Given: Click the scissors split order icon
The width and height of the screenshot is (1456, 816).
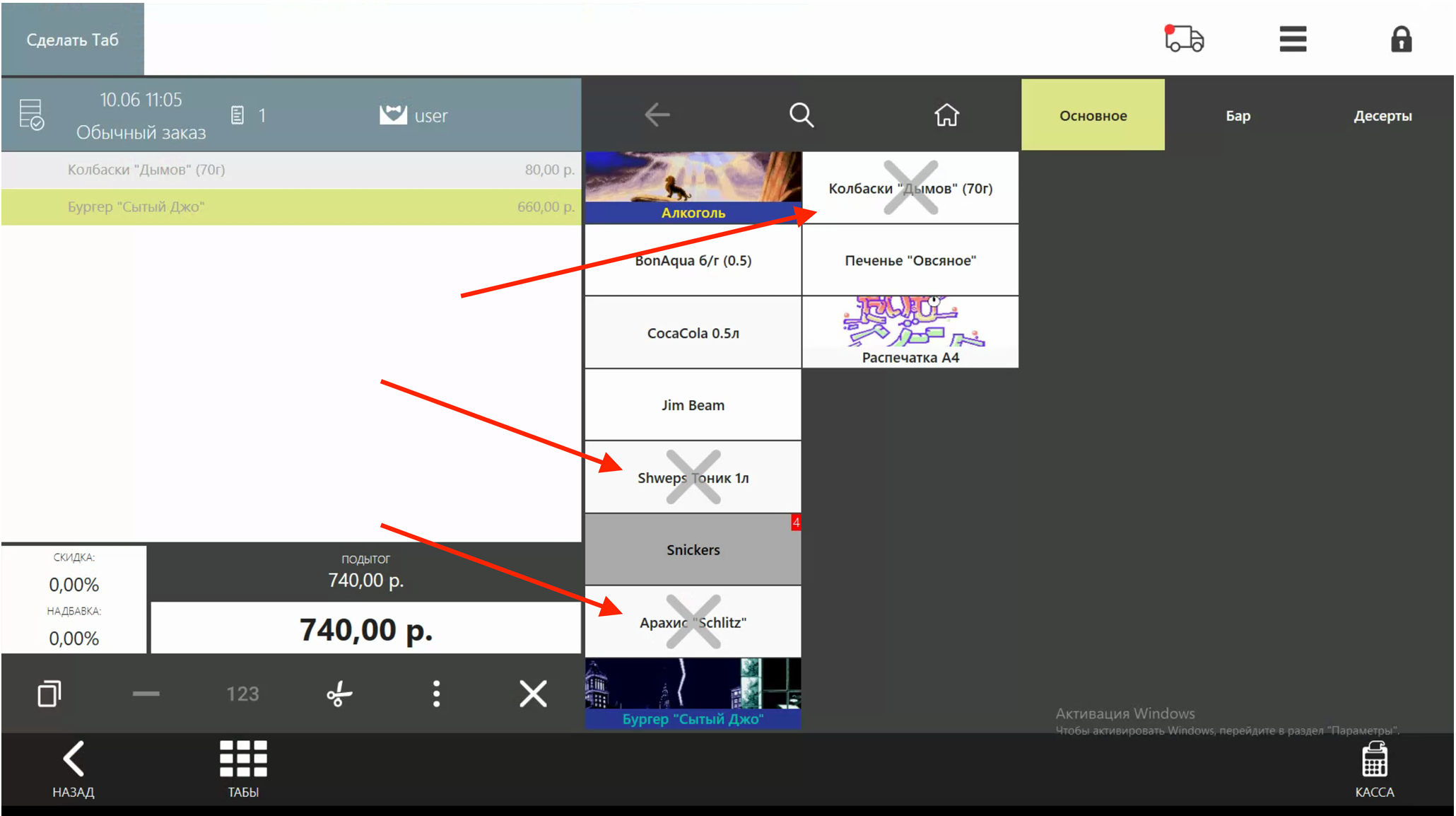Looking at the screenshot, I should tap(339, 694).
